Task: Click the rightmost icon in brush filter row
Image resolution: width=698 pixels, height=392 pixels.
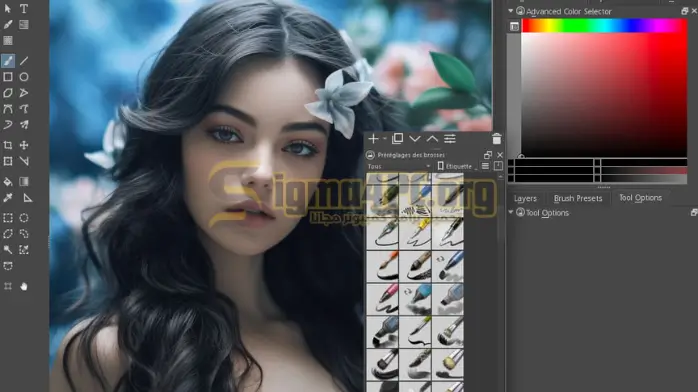Action: (498, 166)
